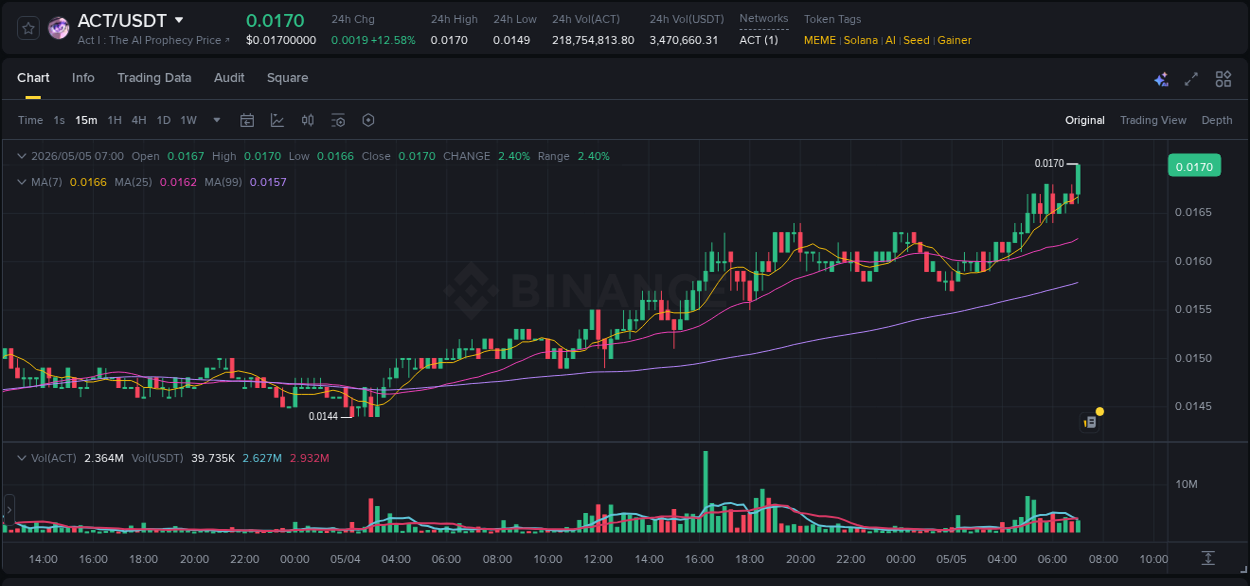Click the 24h High value 0.0170
Image resolution: width=1250 pixels, height=586 pixels.
(x=448, y=40)
